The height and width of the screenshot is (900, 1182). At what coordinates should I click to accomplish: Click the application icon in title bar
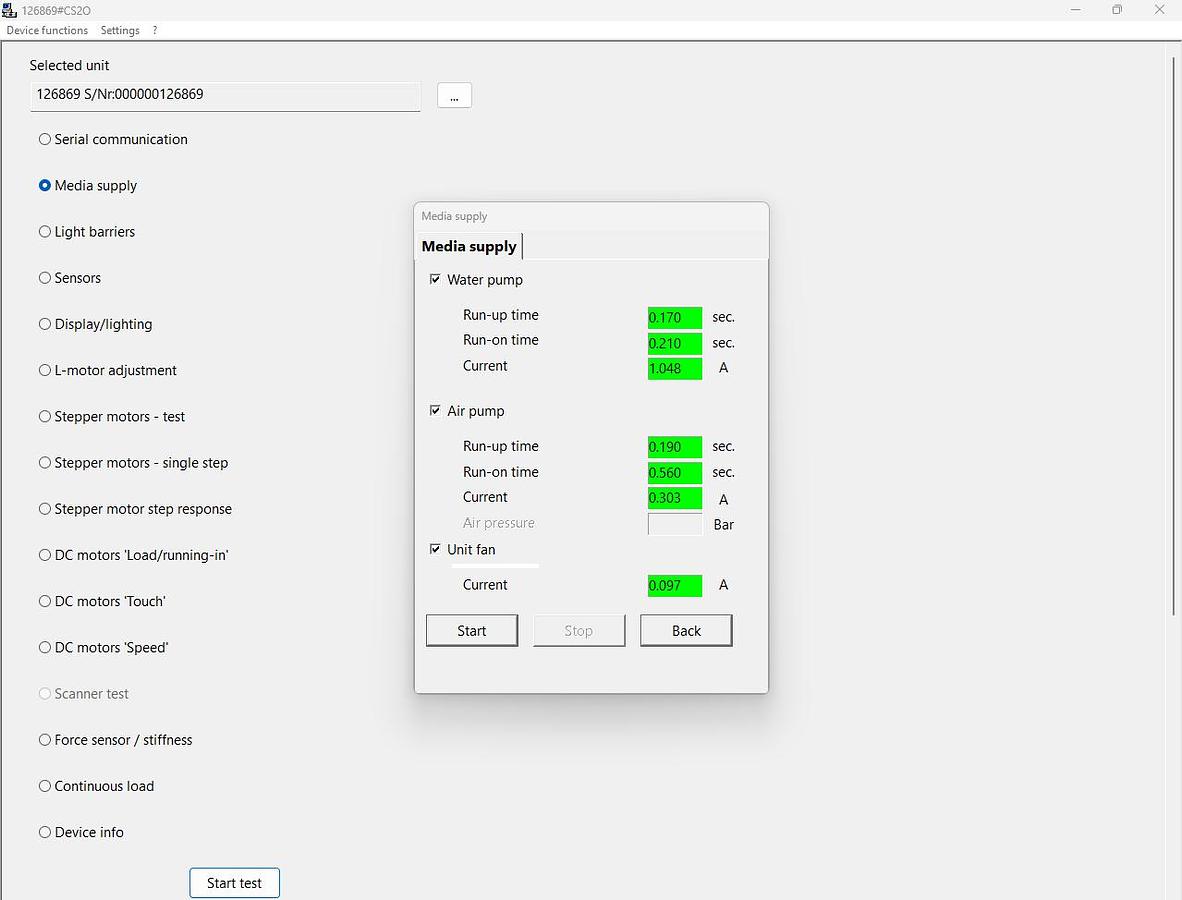click(x=10, y=10)
